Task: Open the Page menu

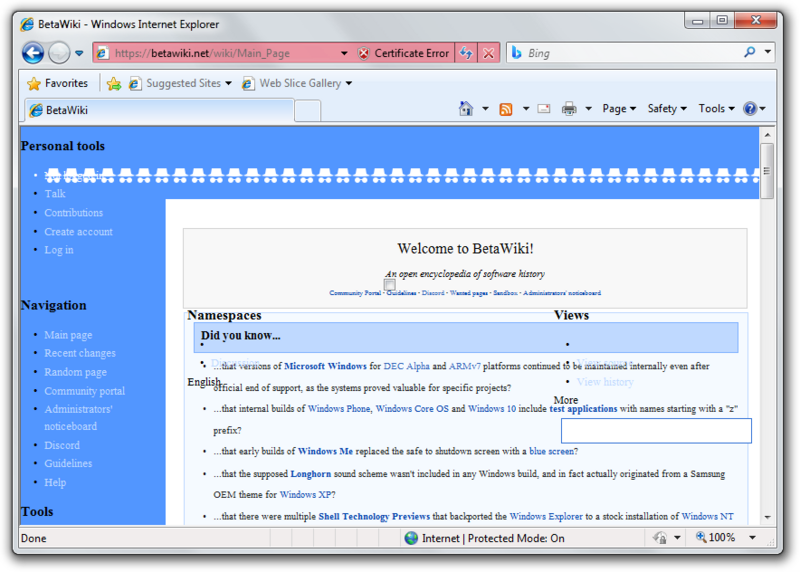Action: (619, 108)
